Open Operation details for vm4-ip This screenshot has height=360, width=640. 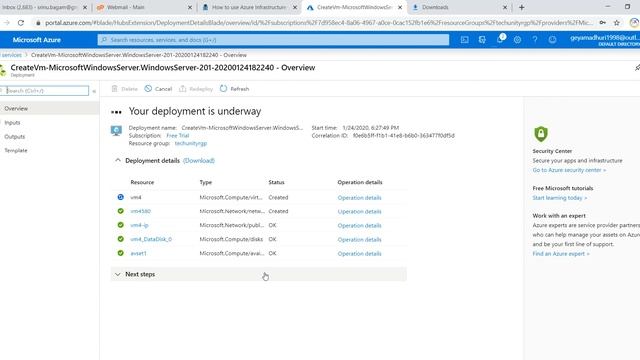(359, 225)
